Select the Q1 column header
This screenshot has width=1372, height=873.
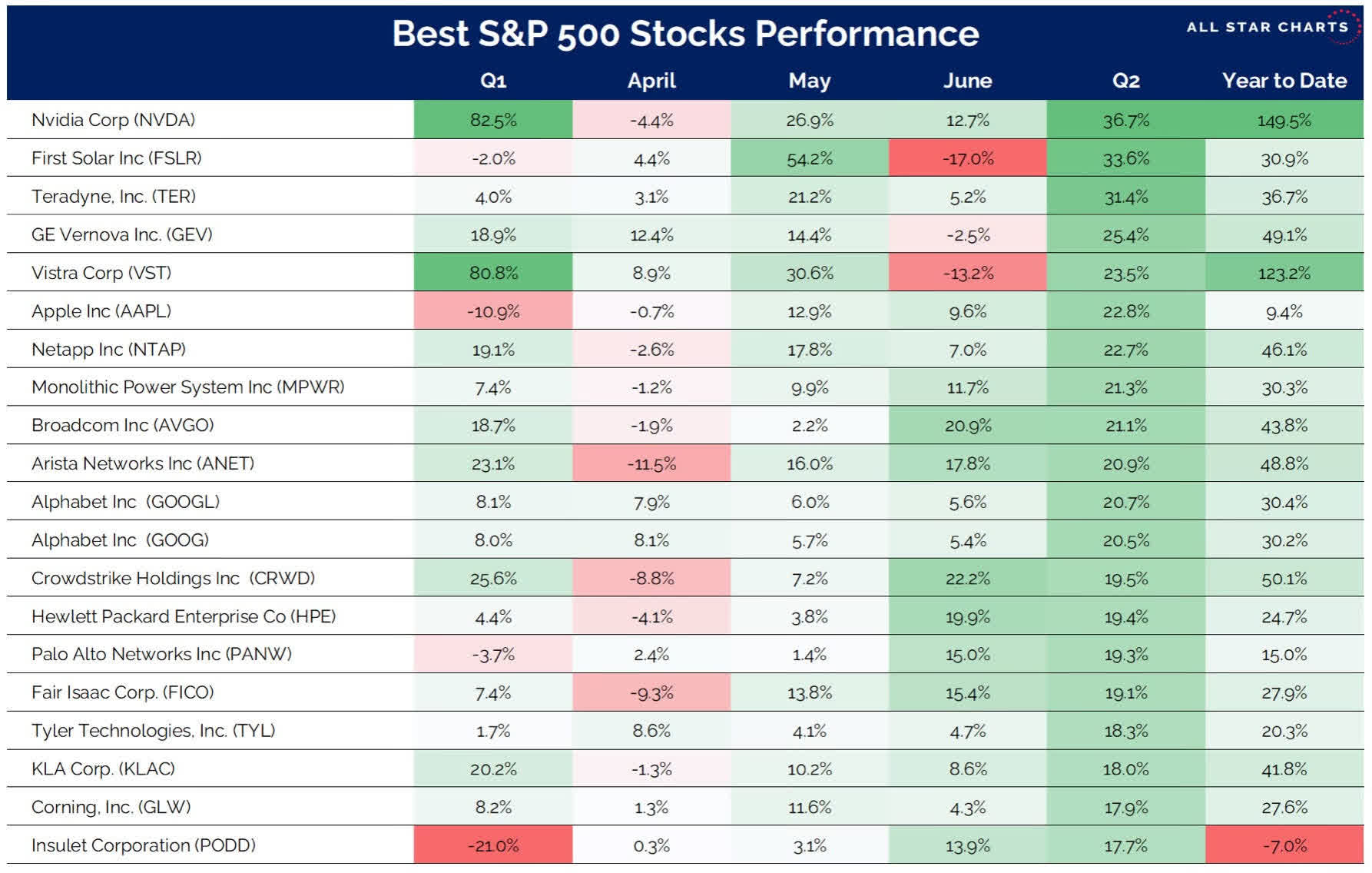(x=493, y=81)
